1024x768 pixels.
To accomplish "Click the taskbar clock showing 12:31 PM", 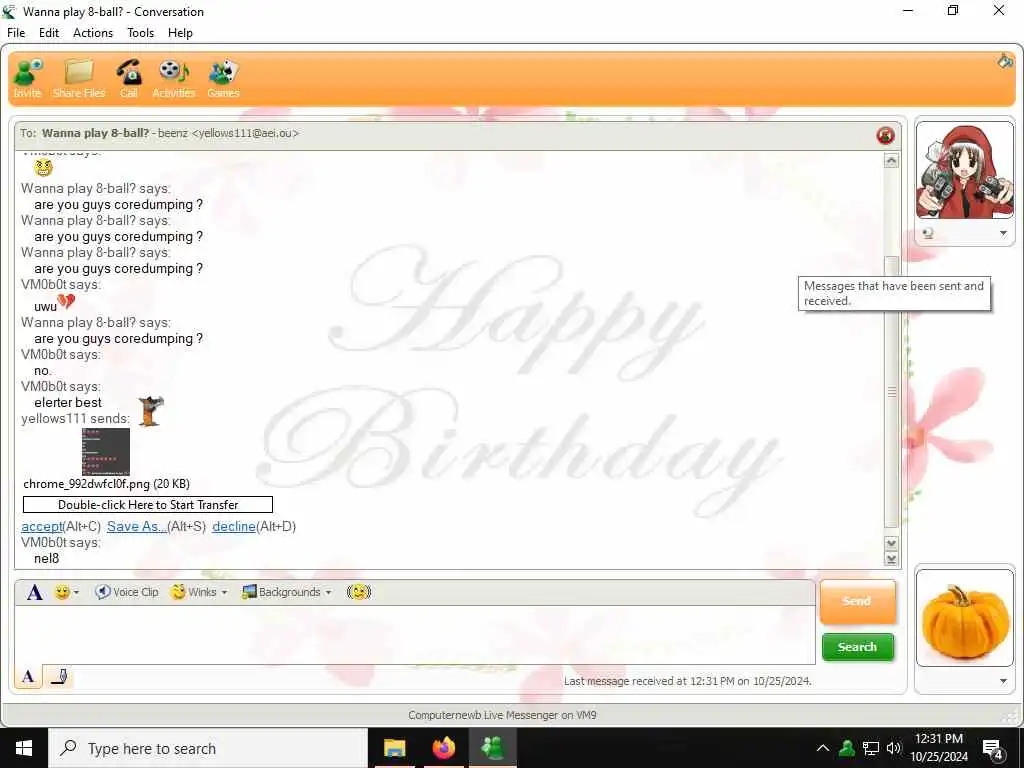I will [x=938, y=748].
